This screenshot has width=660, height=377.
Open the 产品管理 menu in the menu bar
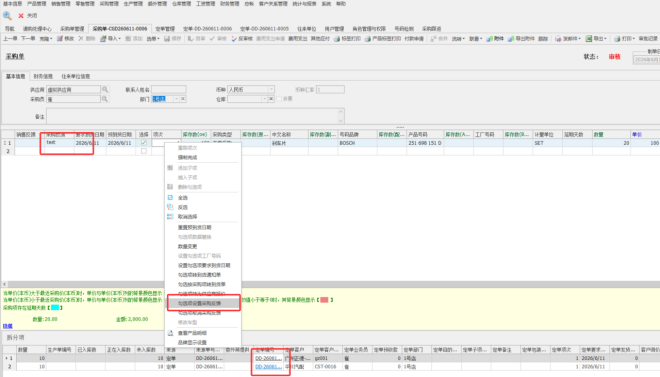pyautogui.click(x=36, y=3)
